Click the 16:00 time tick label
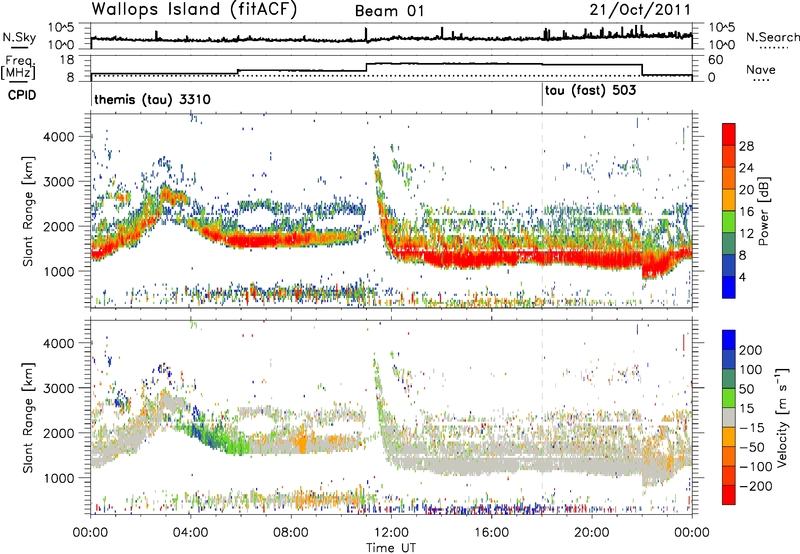This screenshot has width=800, height=554. (491, 533)
